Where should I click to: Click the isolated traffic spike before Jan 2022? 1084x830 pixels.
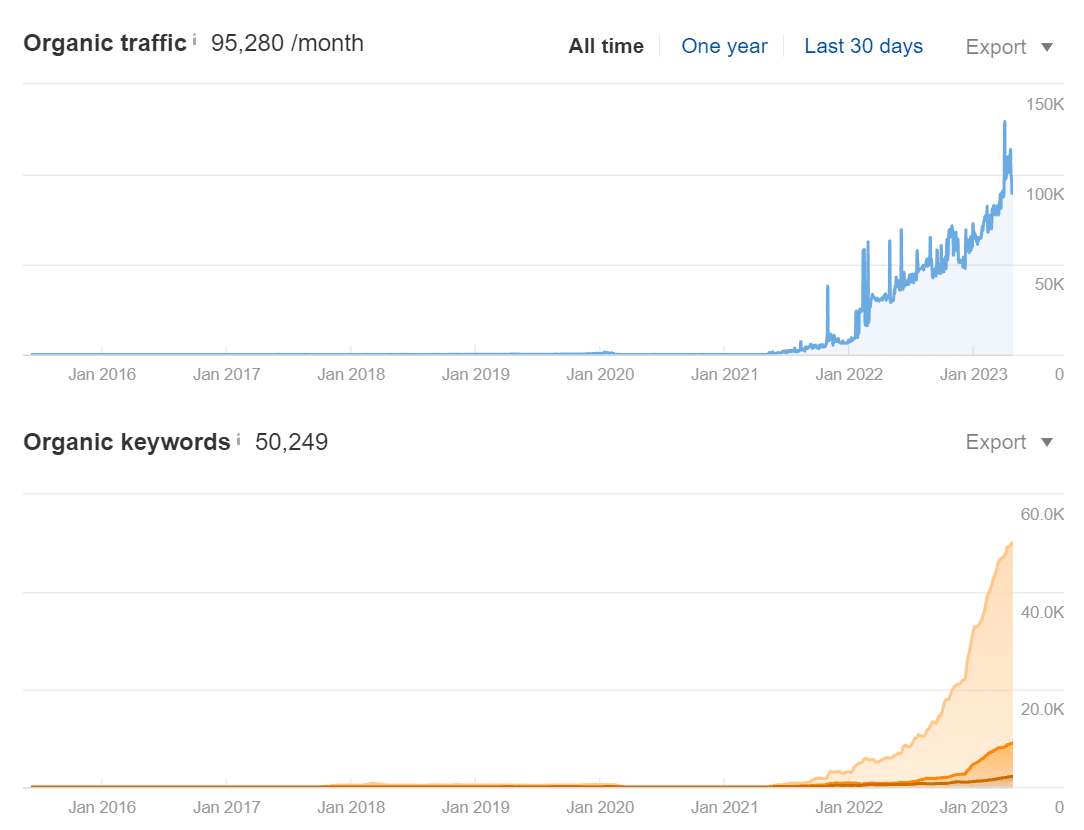(827, 287)
